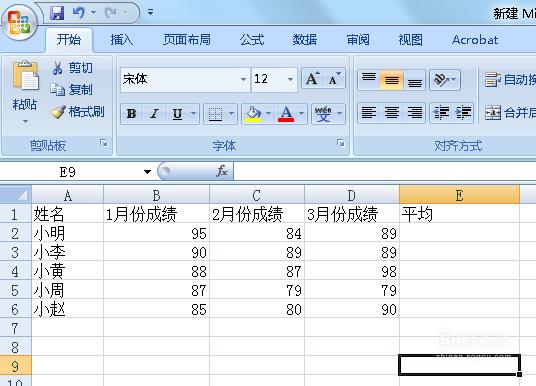Image resolution: width=536 pixels, height=386 pixels.
Task: Click inside the formula bar
Action: [x=385, y=171]
